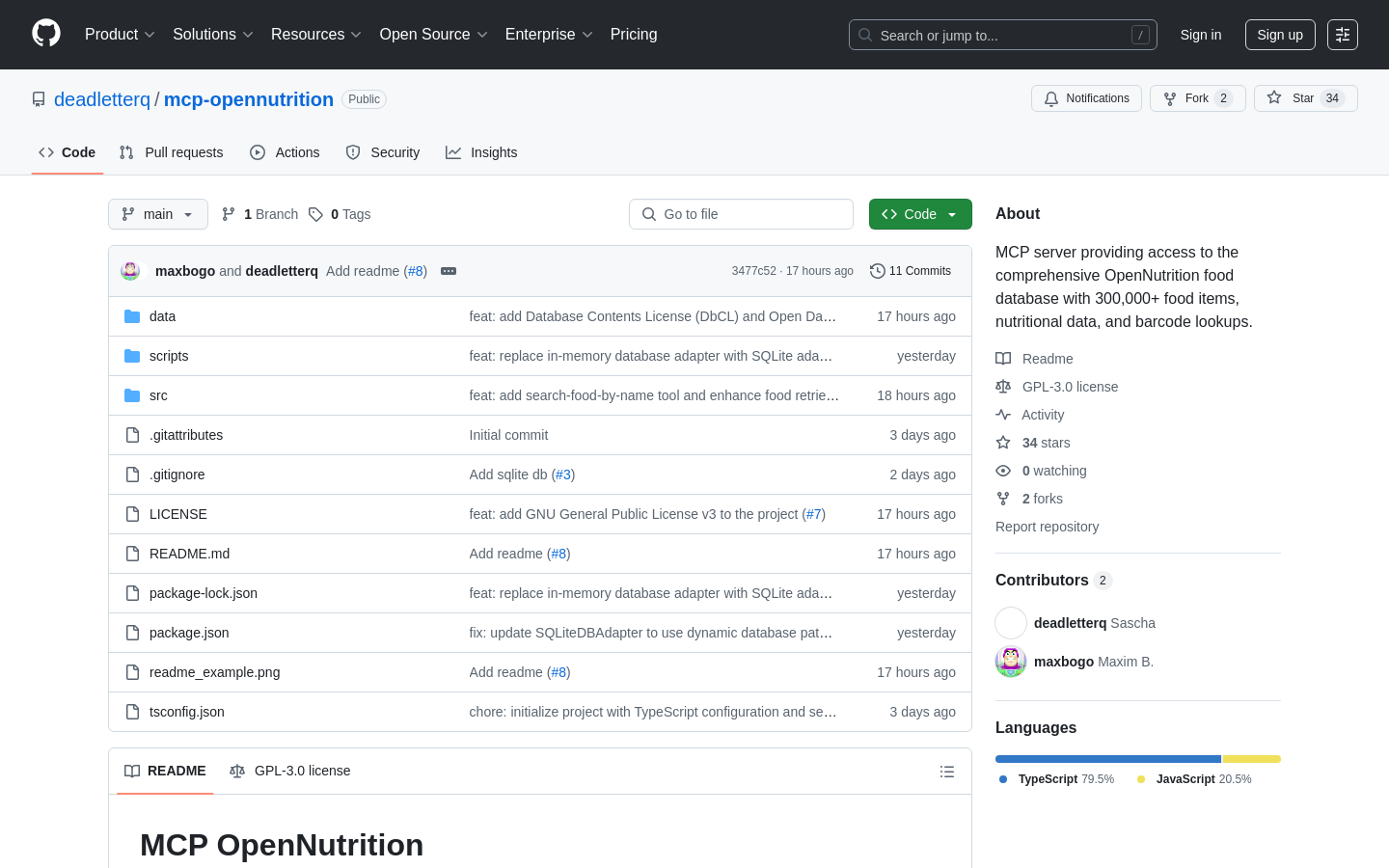View the 1 Branch page
The width and height of the screenshot is (1389, 868).
259,214
